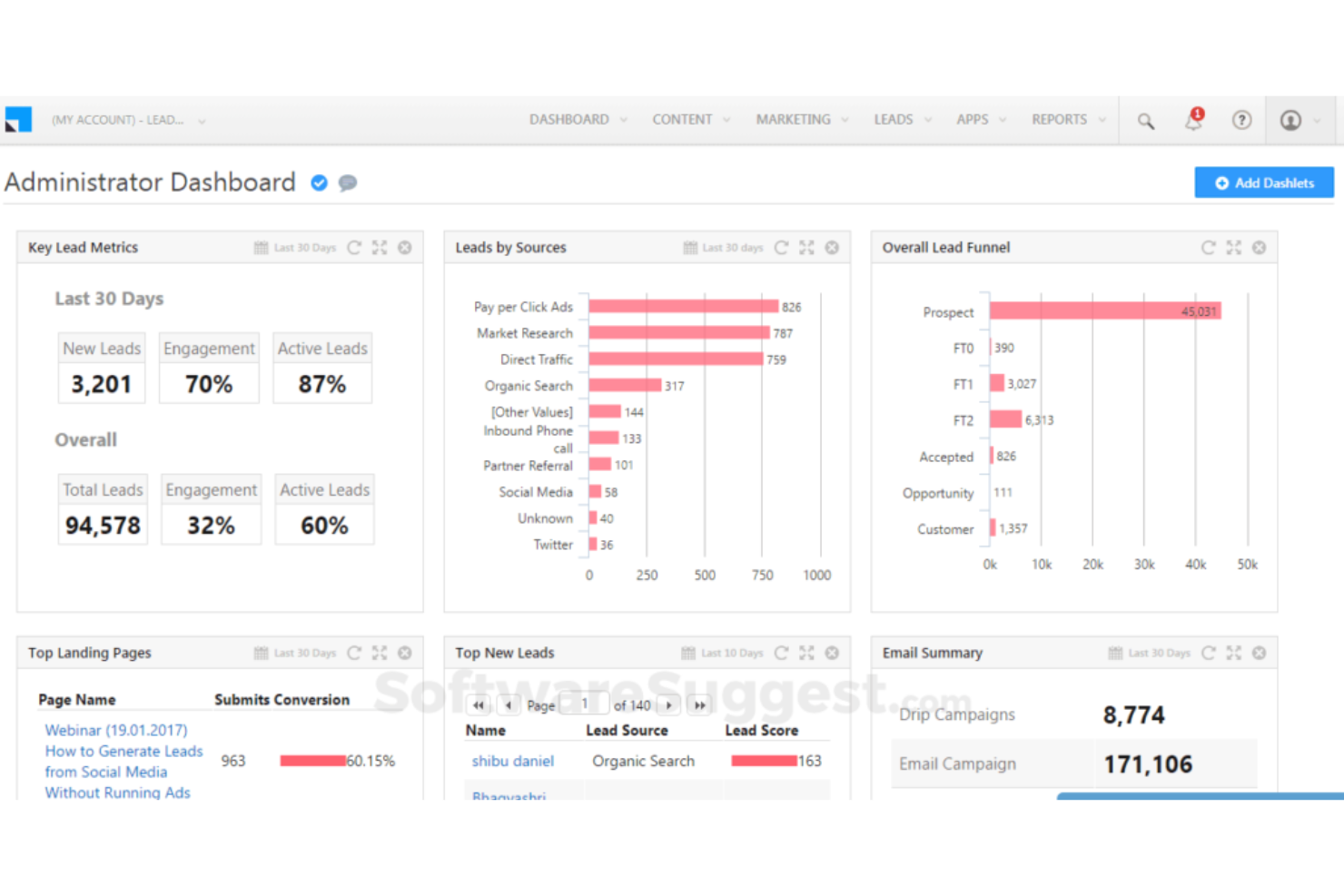Open the notifications bell icon
1344x896 pixels.
[1193, 120]
